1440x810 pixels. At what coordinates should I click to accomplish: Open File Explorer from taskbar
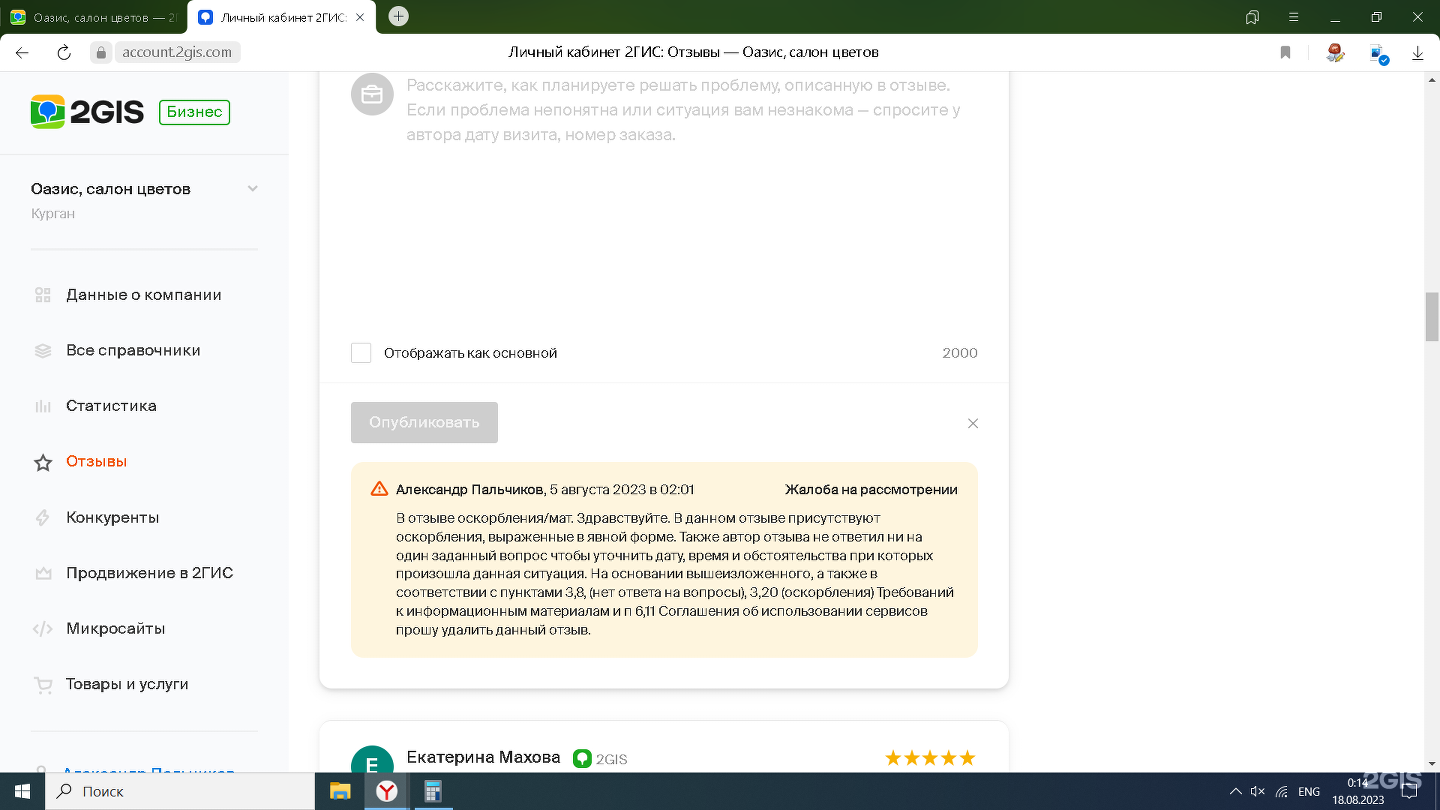(x=340, y=791)
